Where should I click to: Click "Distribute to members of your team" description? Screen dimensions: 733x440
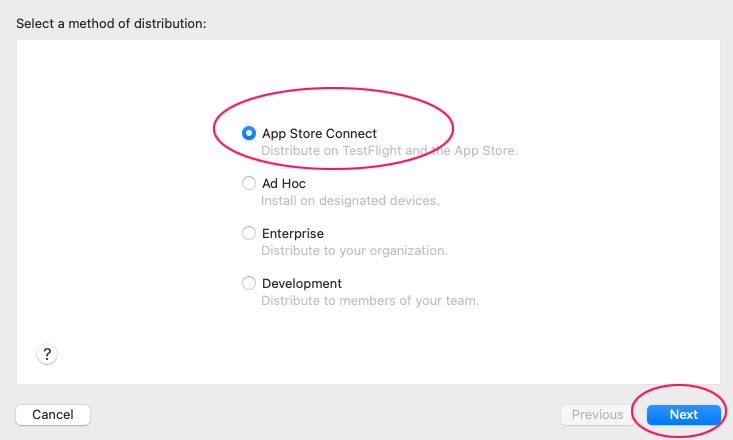pyautogui.click(x=370, y=301)
